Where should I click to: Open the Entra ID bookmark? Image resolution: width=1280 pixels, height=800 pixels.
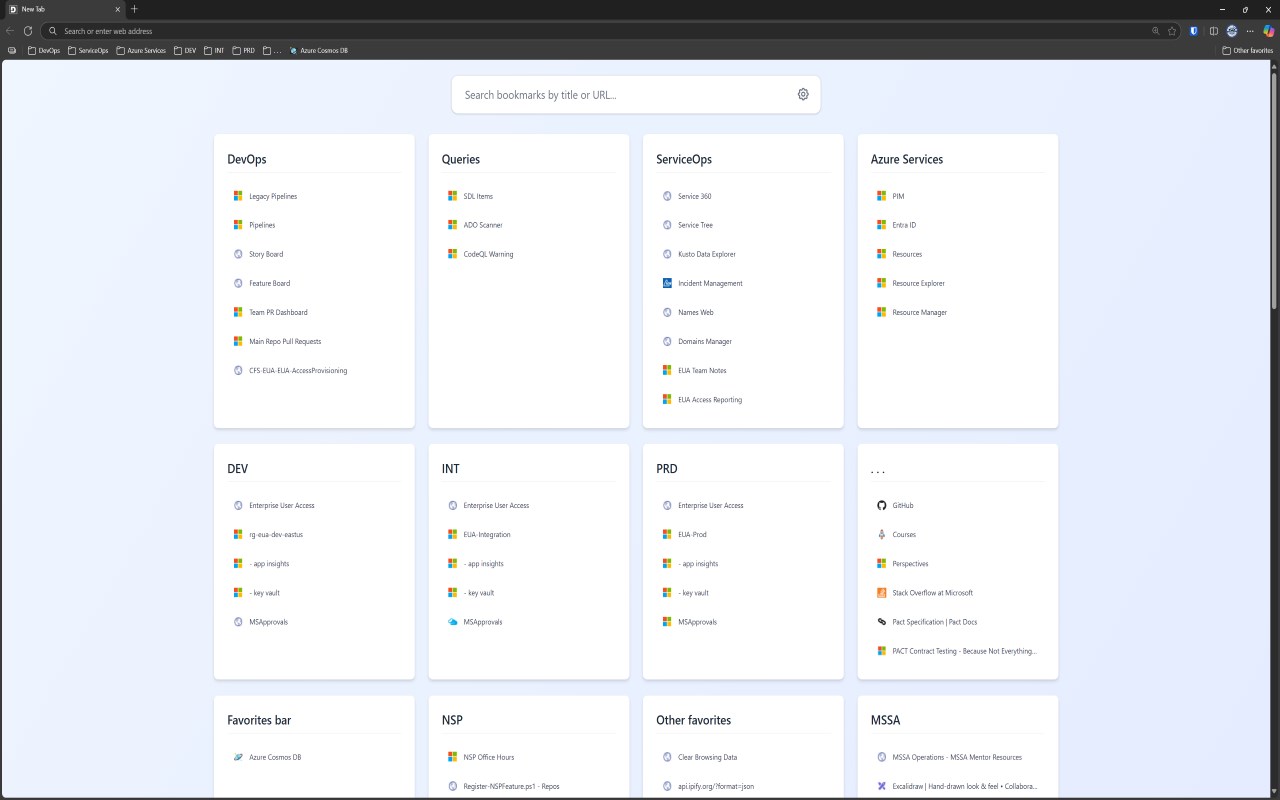904,225
